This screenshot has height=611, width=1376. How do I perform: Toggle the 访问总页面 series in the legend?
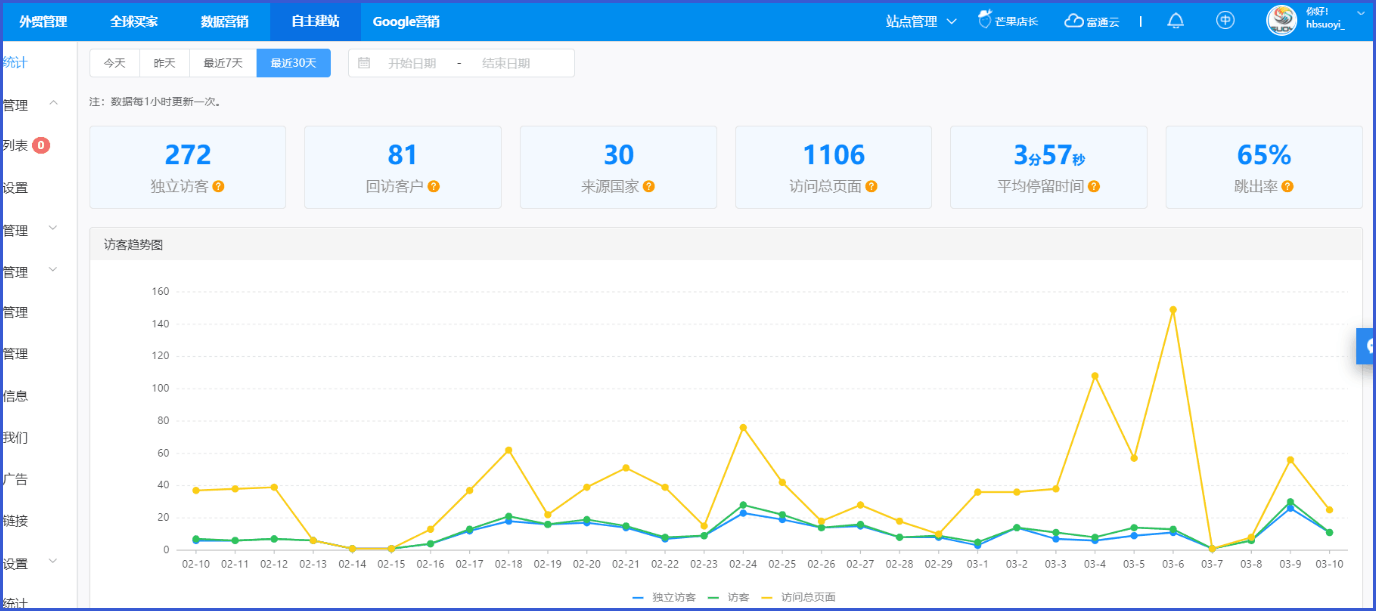[799, 597]
